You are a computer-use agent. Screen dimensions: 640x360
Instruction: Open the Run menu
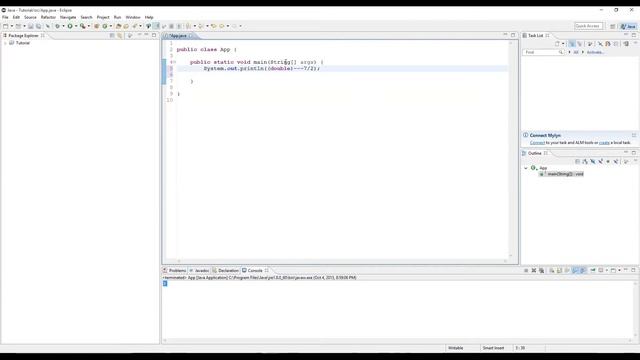click(118, 17)
